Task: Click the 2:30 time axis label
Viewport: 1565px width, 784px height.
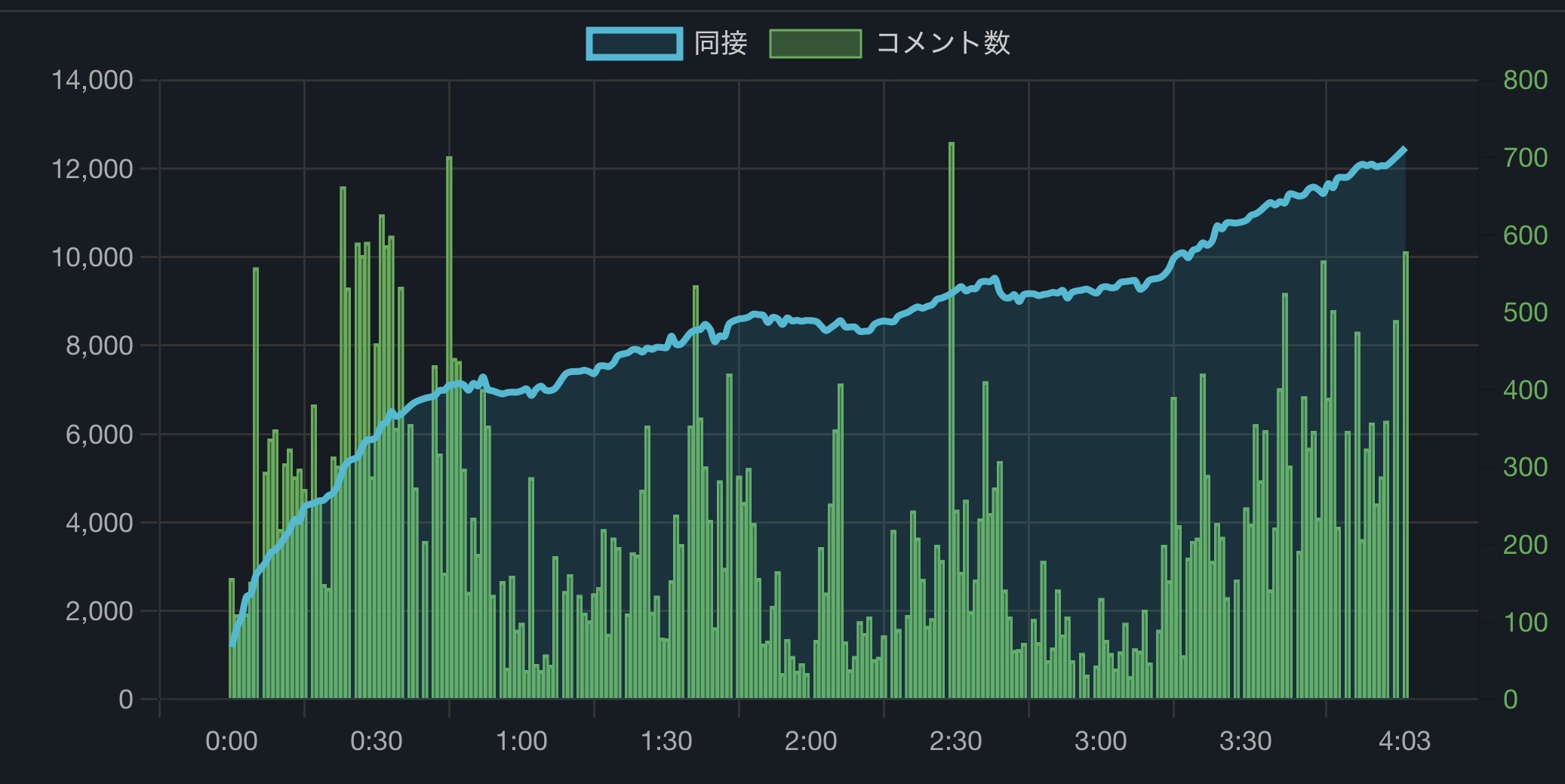Action: pos(956,741)
